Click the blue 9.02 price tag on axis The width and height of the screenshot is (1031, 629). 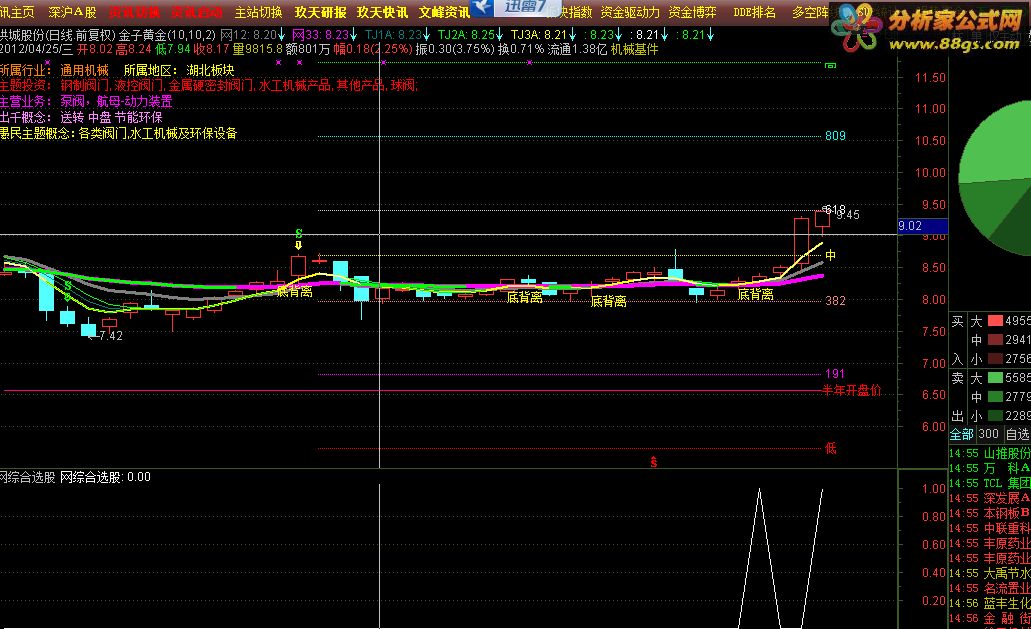click(x=923, y=226)
